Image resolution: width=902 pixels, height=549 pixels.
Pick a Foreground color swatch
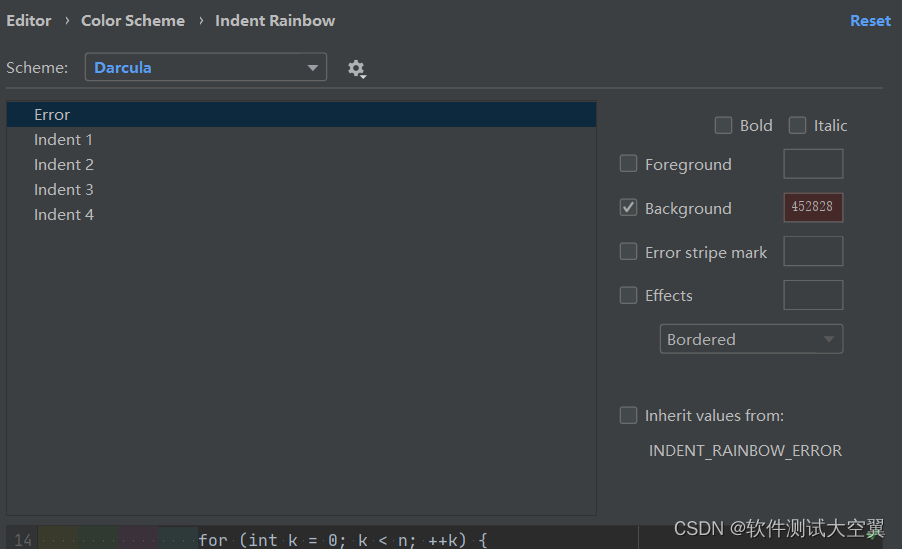point(813,164)
